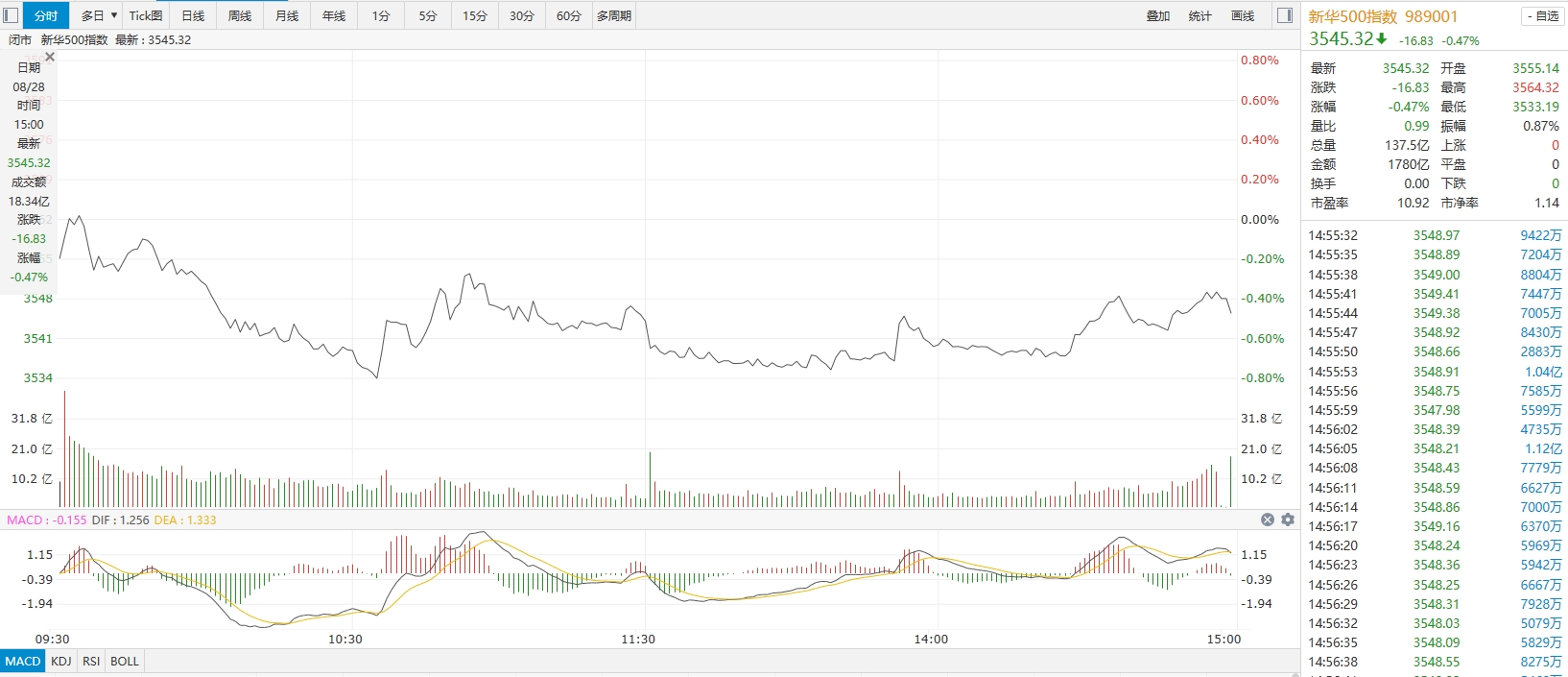The height and width of the screenshot is (677, 1568).
Task: Remove from watchlist via 自选 button
Action: coord(1543,16)
